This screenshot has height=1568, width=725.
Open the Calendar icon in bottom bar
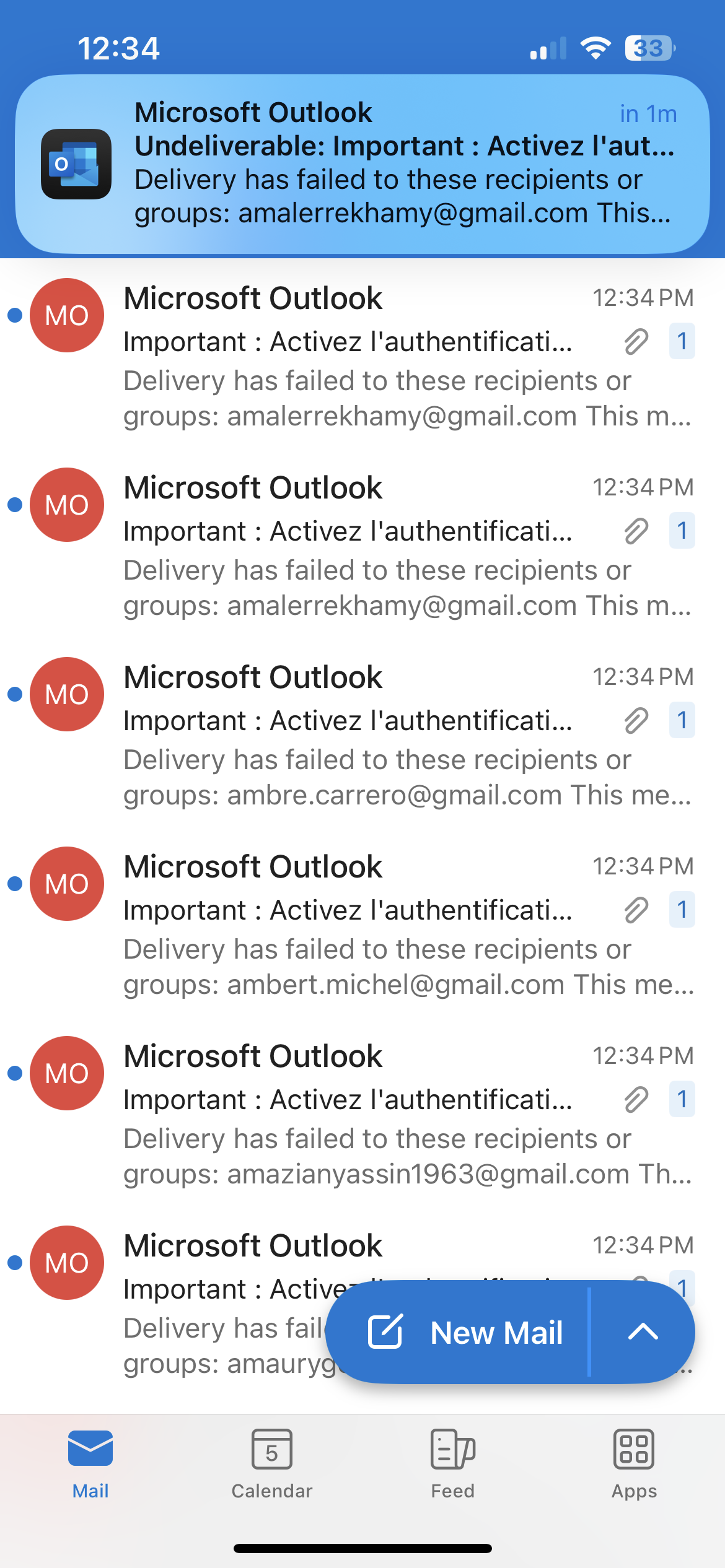pos(271,1449)
